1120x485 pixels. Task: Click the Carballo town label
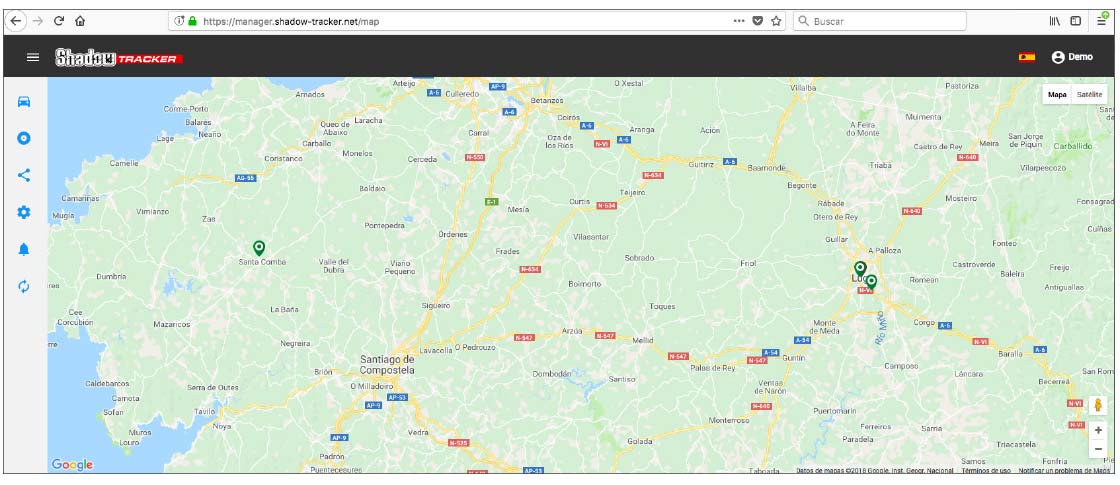pos(317,143)
